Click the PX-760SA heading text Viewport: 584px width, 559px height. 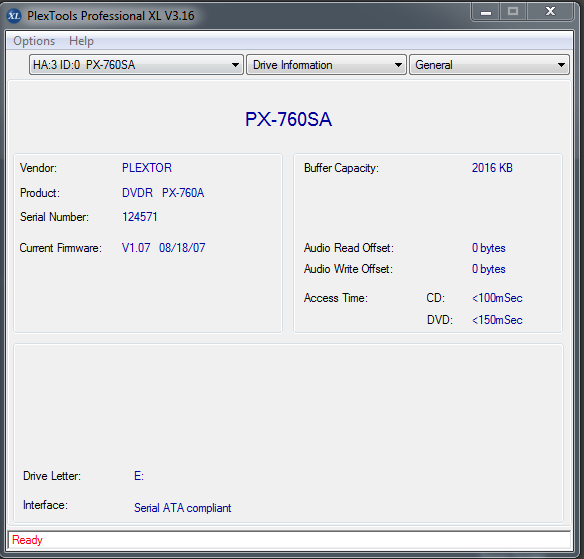pyautogui.click(x=288, y=120)
